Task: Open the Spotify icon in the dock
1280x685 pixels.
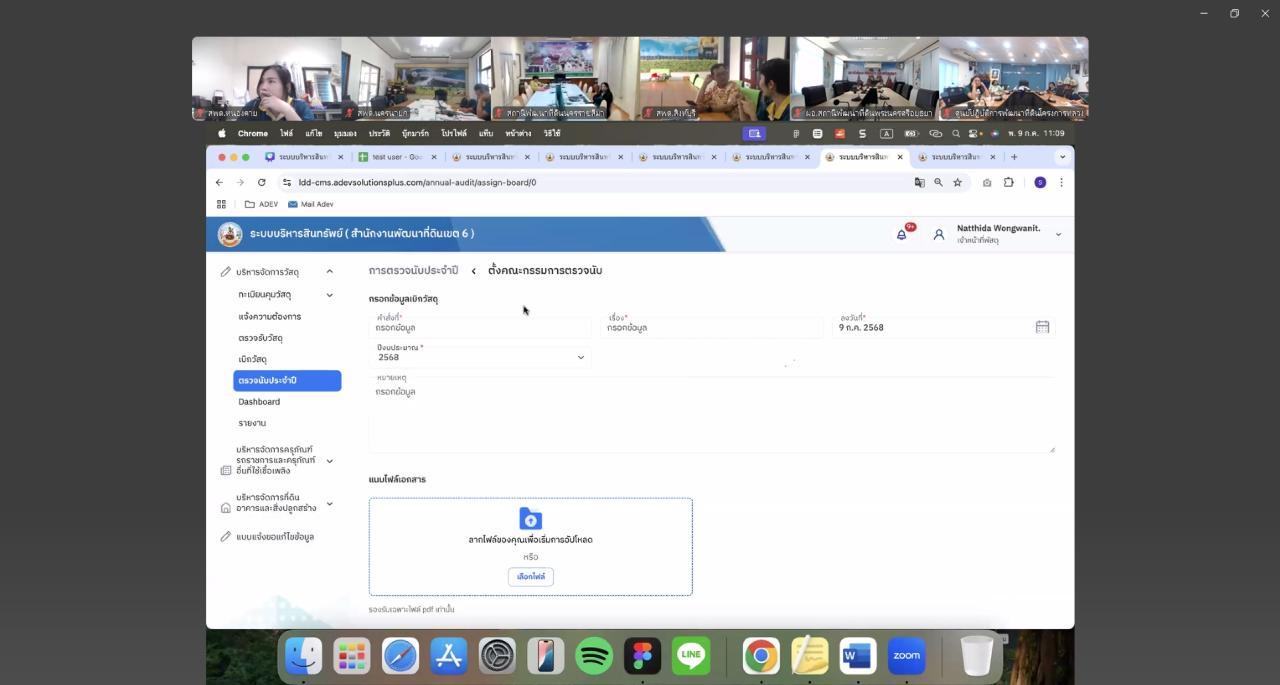Action: (594, 656)
